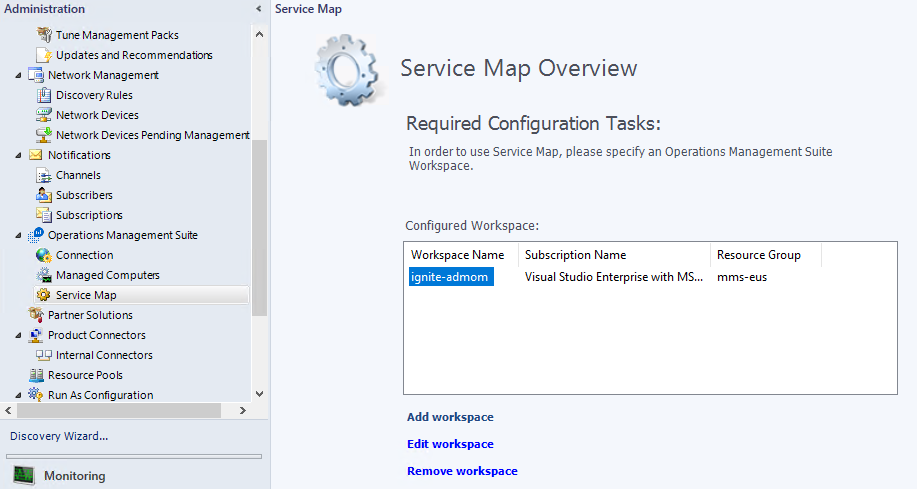Open Discovery Rules
917x489 pixels.
[94, 95]
